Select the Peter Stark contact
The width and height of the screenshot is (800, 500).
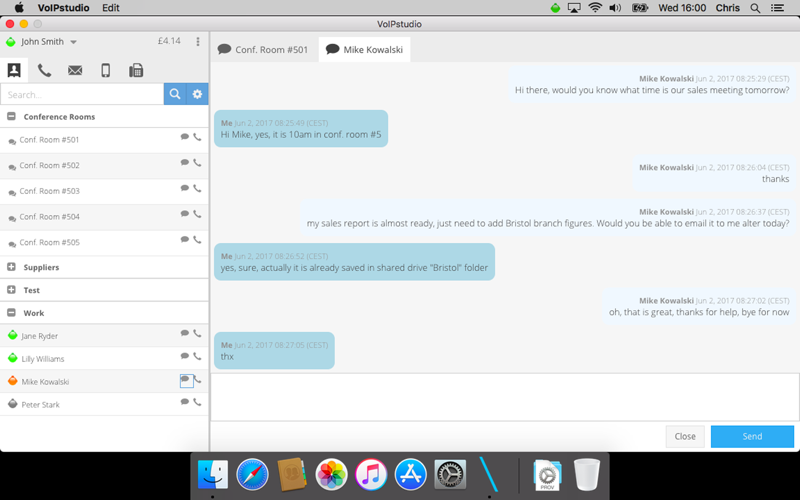pyautogui.click(x=104, y=404)
